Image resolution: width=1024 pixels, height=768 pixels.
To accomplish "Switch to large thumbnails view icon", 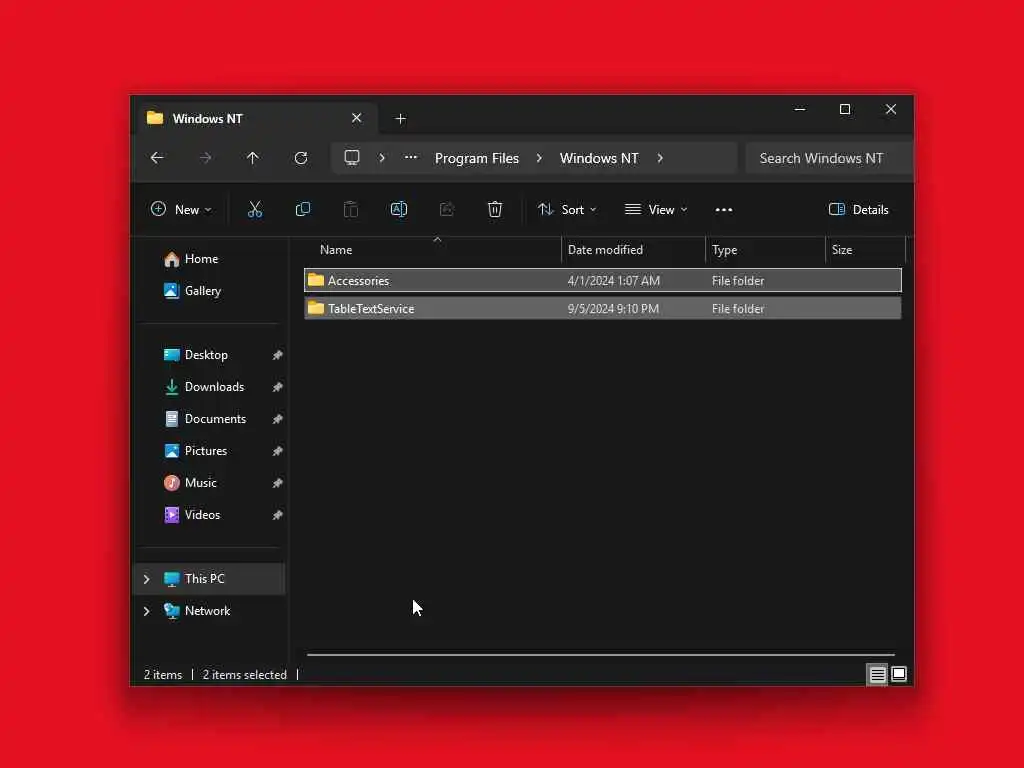I will pos(899,674).
